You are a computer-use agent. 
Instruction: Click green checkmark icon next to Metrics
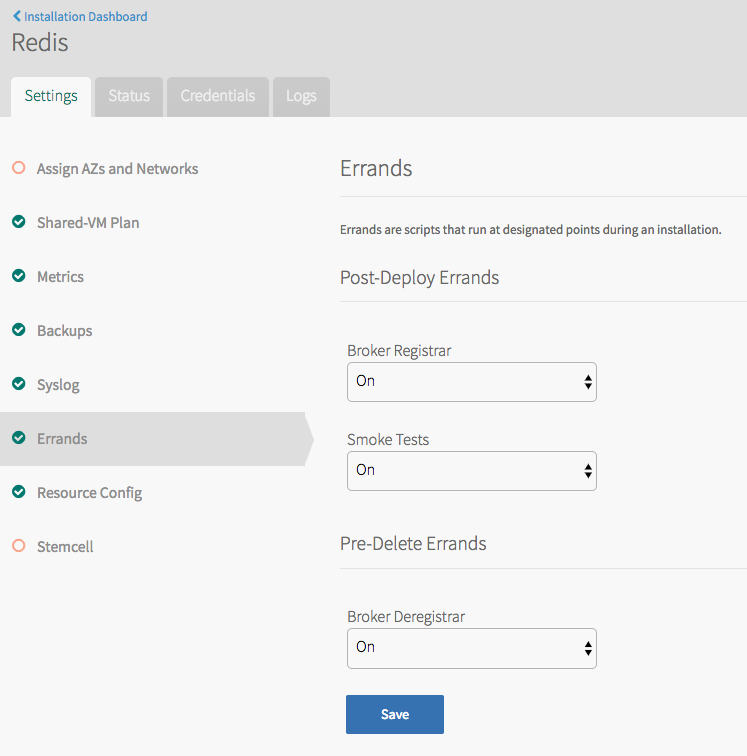tap(19, 276)
